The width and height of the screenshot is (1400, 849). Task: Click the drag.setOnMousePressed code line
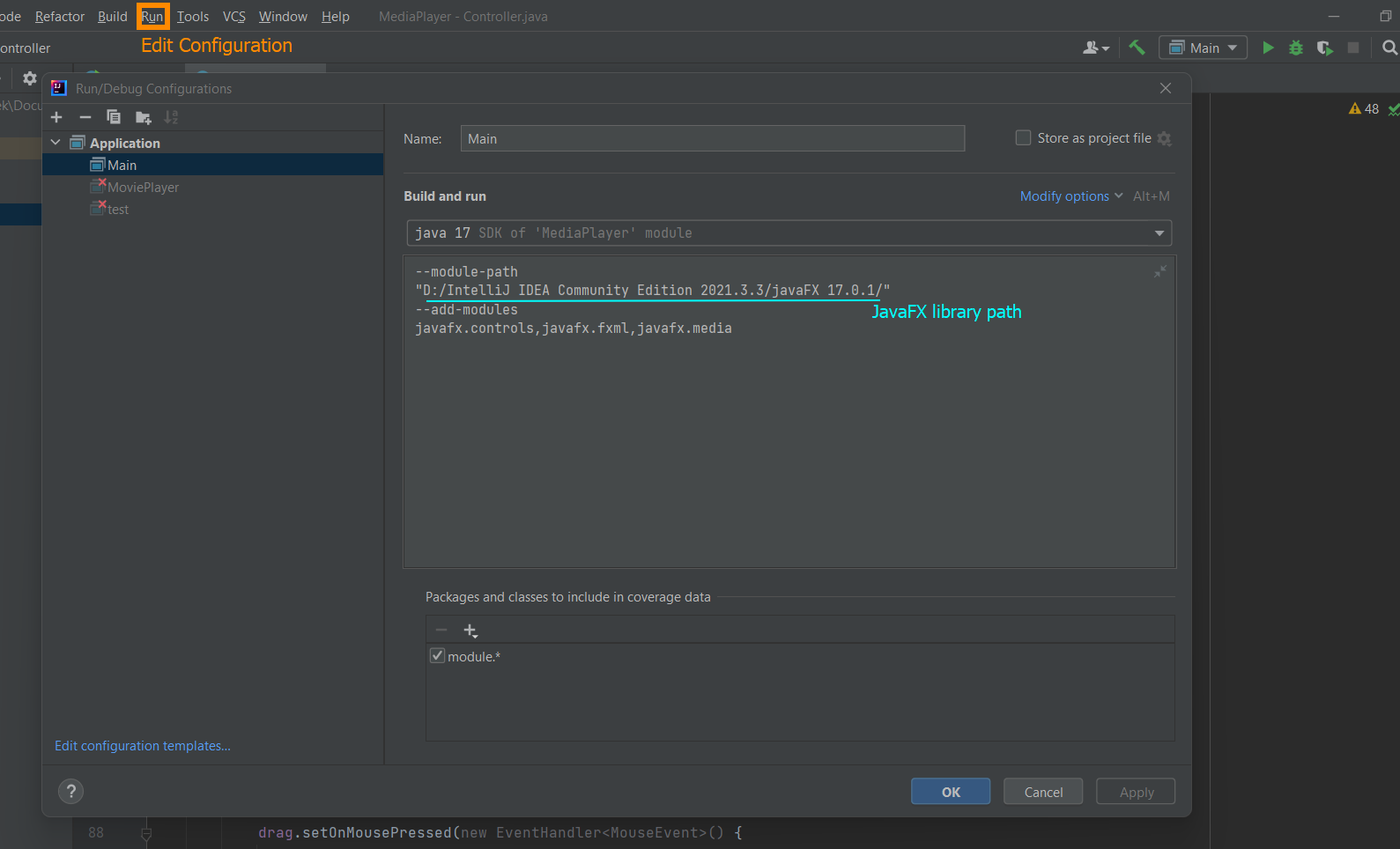point(500,832)
